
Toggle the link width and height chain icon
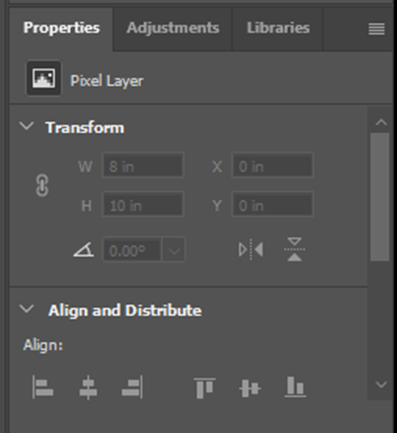point(42,185)
